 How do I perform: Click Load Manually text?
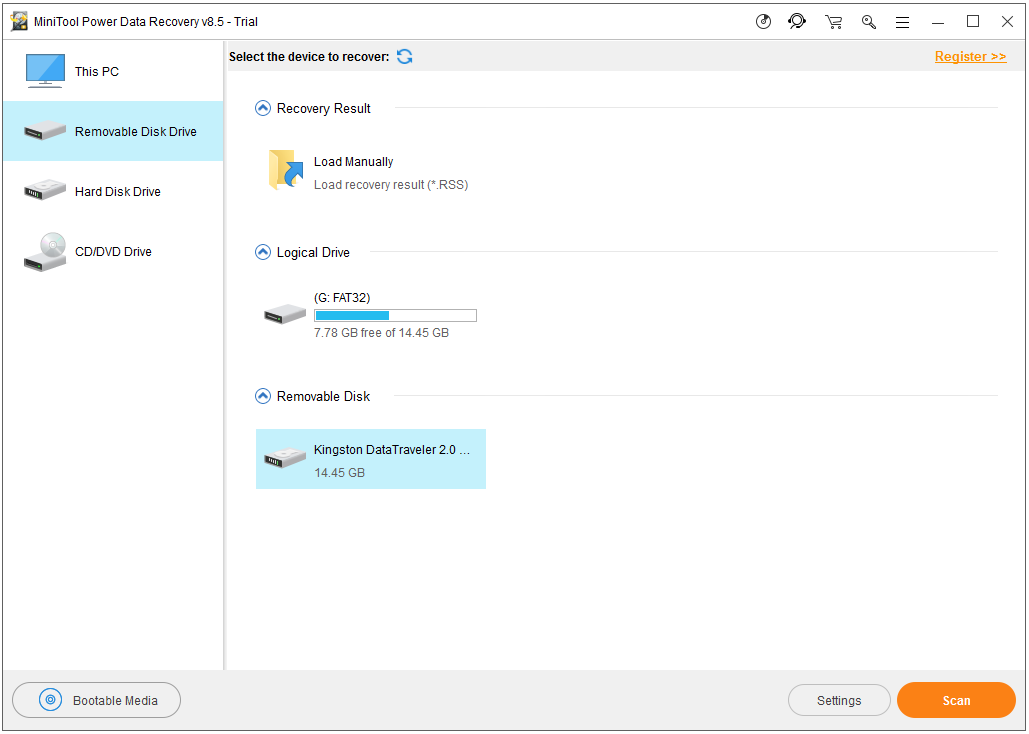[353, 162]
